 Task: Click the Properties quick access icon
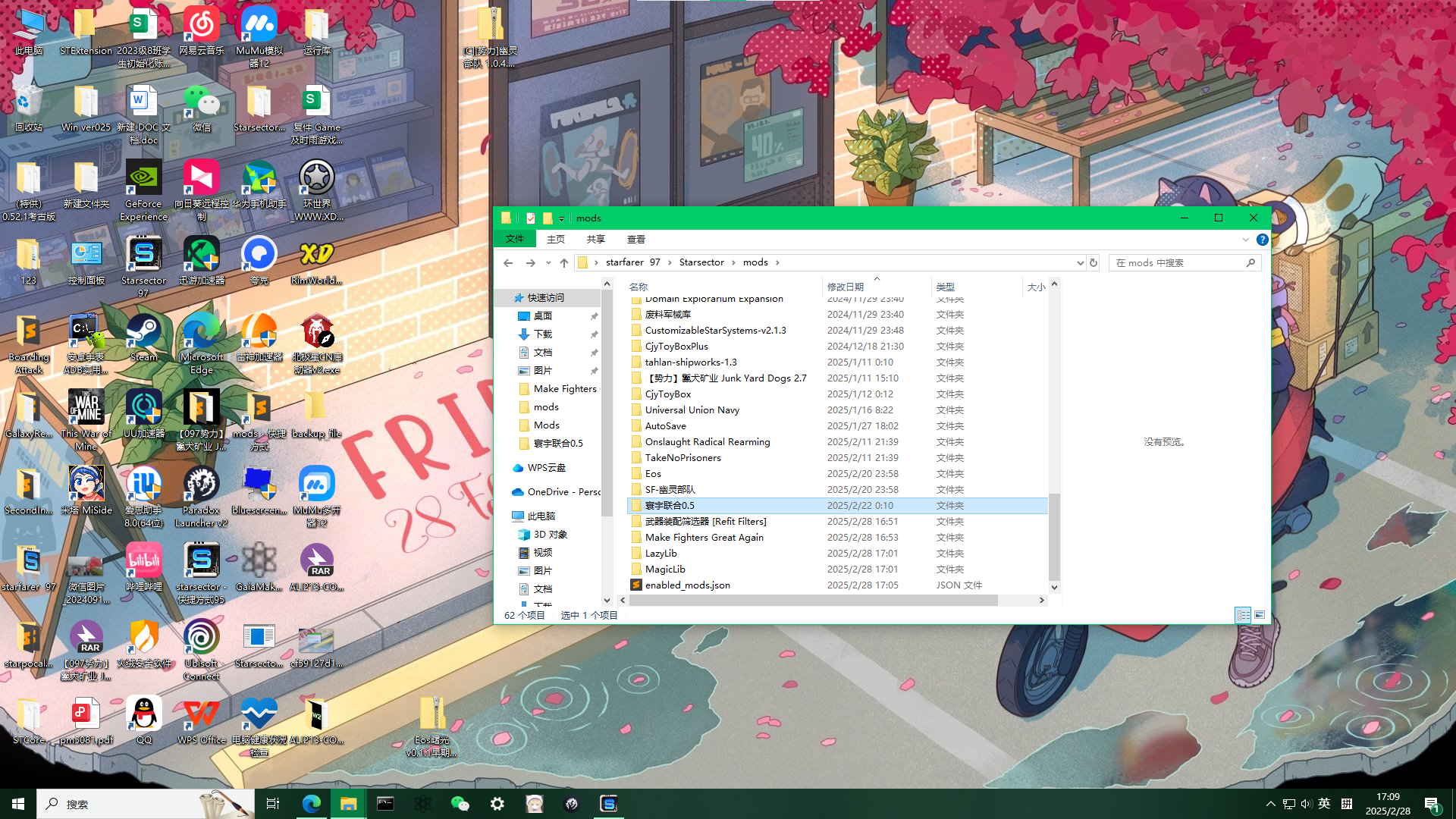(531, 218)
